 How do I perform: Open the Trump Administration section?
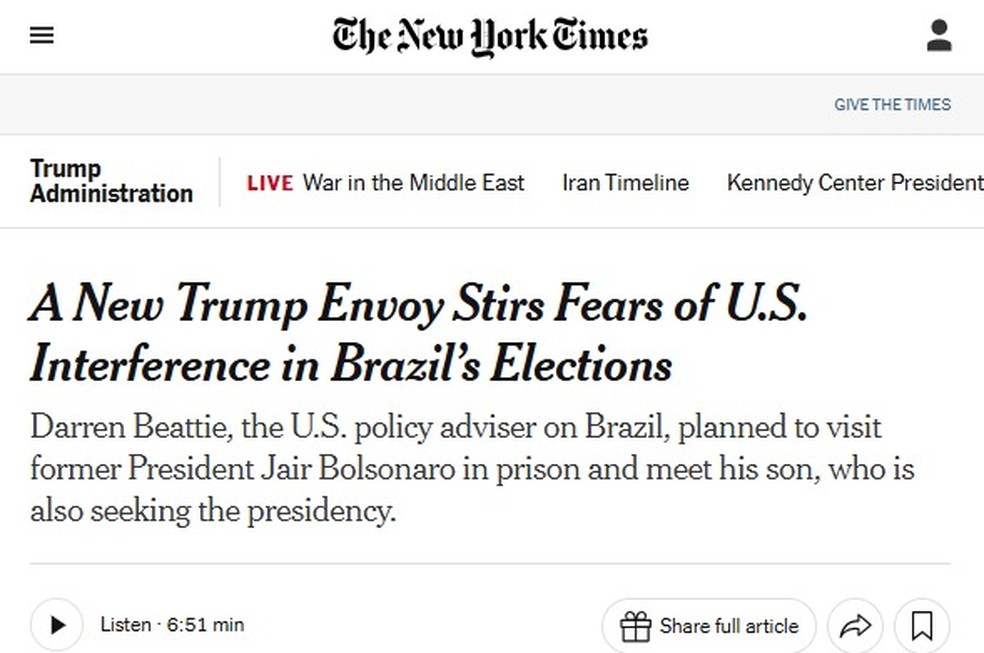[110, 181]
